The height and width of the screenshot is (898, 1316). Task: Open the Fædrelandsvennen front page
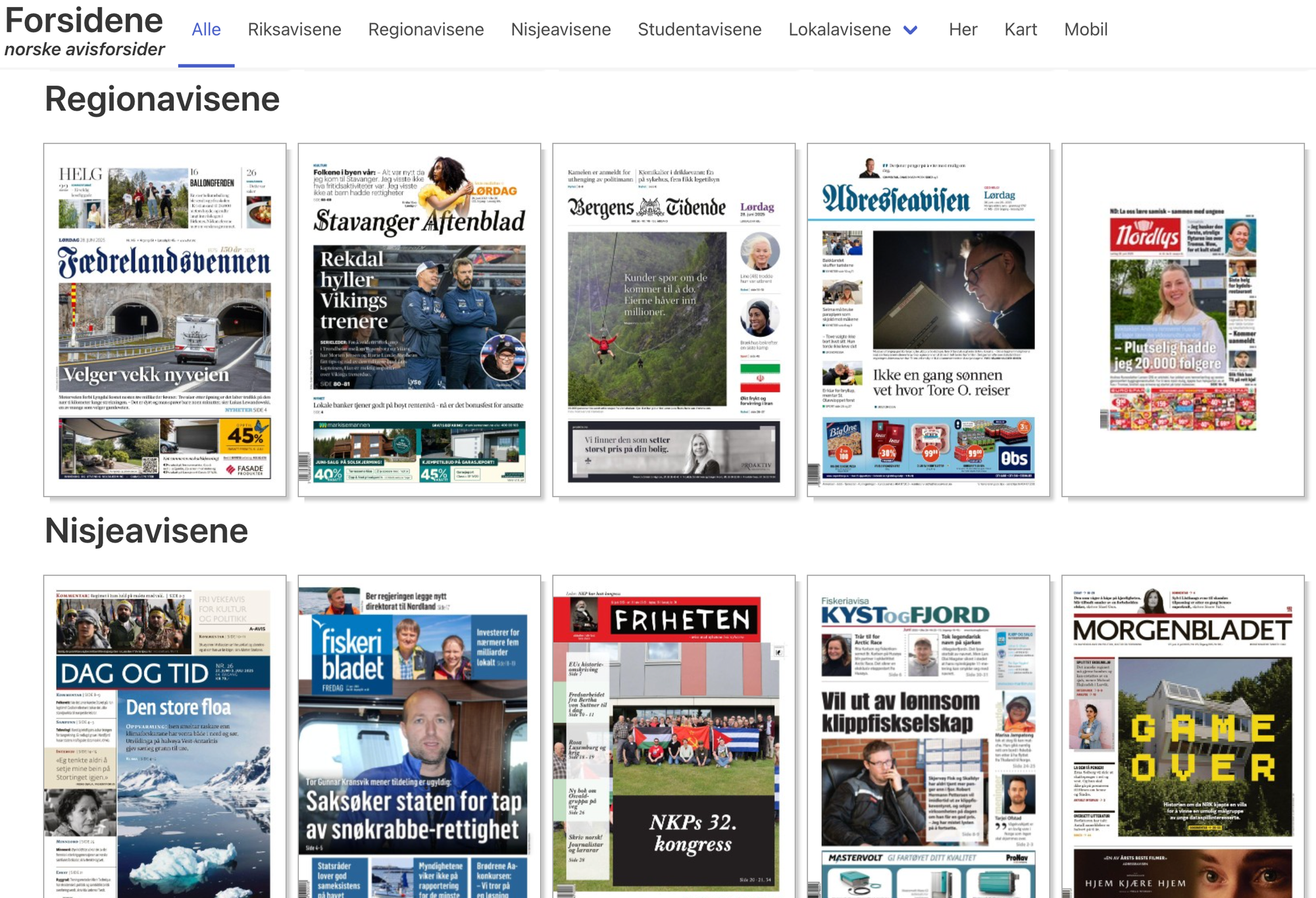click(165, 320)
